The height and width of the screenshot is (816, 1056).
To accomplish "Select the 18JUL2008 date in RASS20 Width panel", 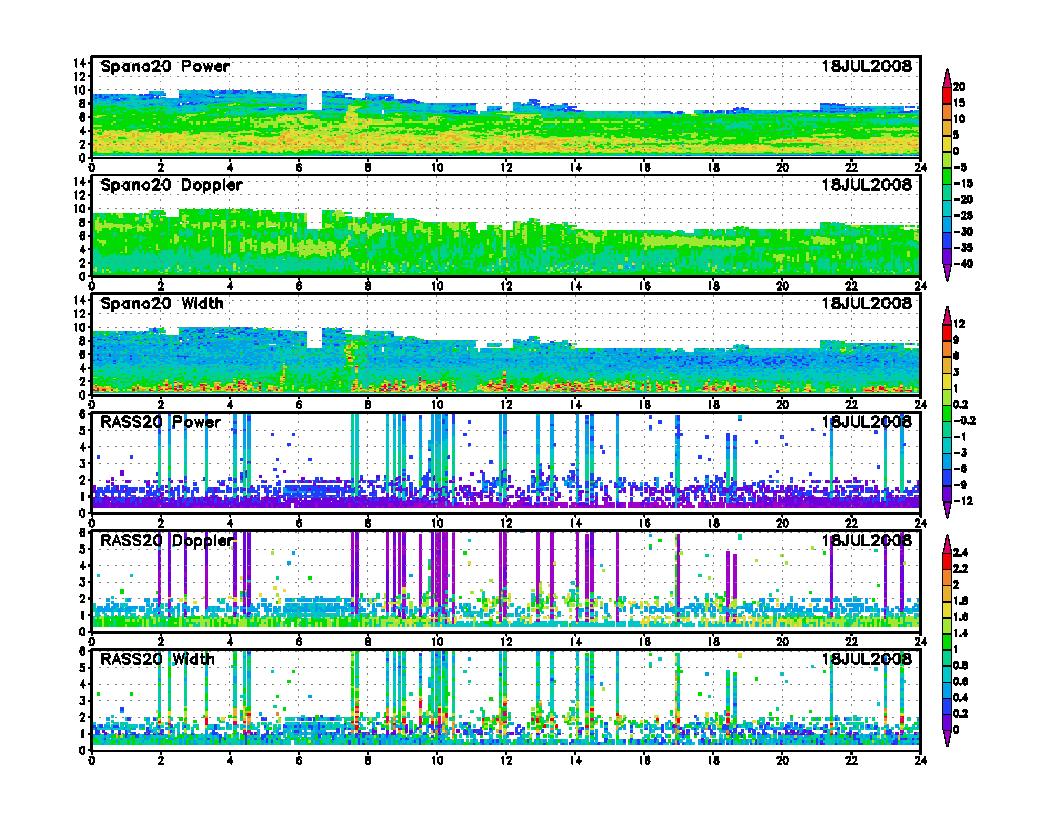I will pos(866,659).
